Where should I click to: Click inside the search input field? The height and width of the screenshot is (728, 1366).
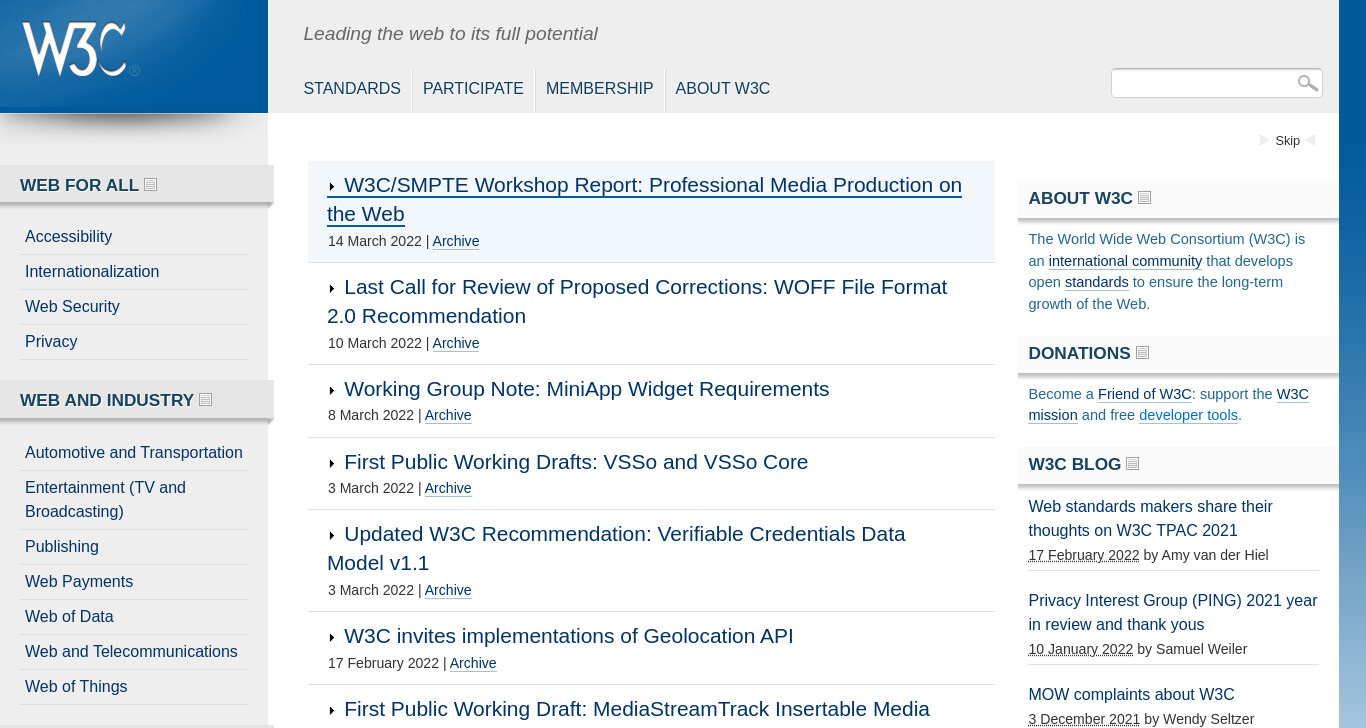click(1203, 83)
